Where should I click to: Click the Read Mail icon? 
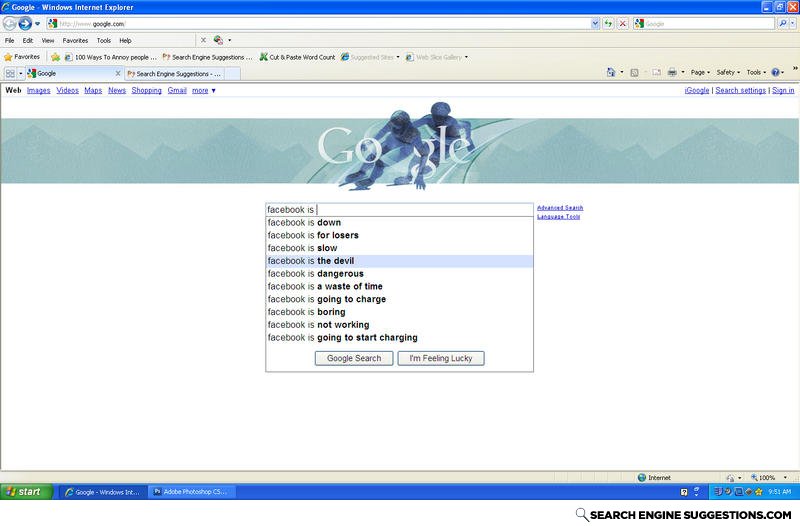[x=657, y=72]
